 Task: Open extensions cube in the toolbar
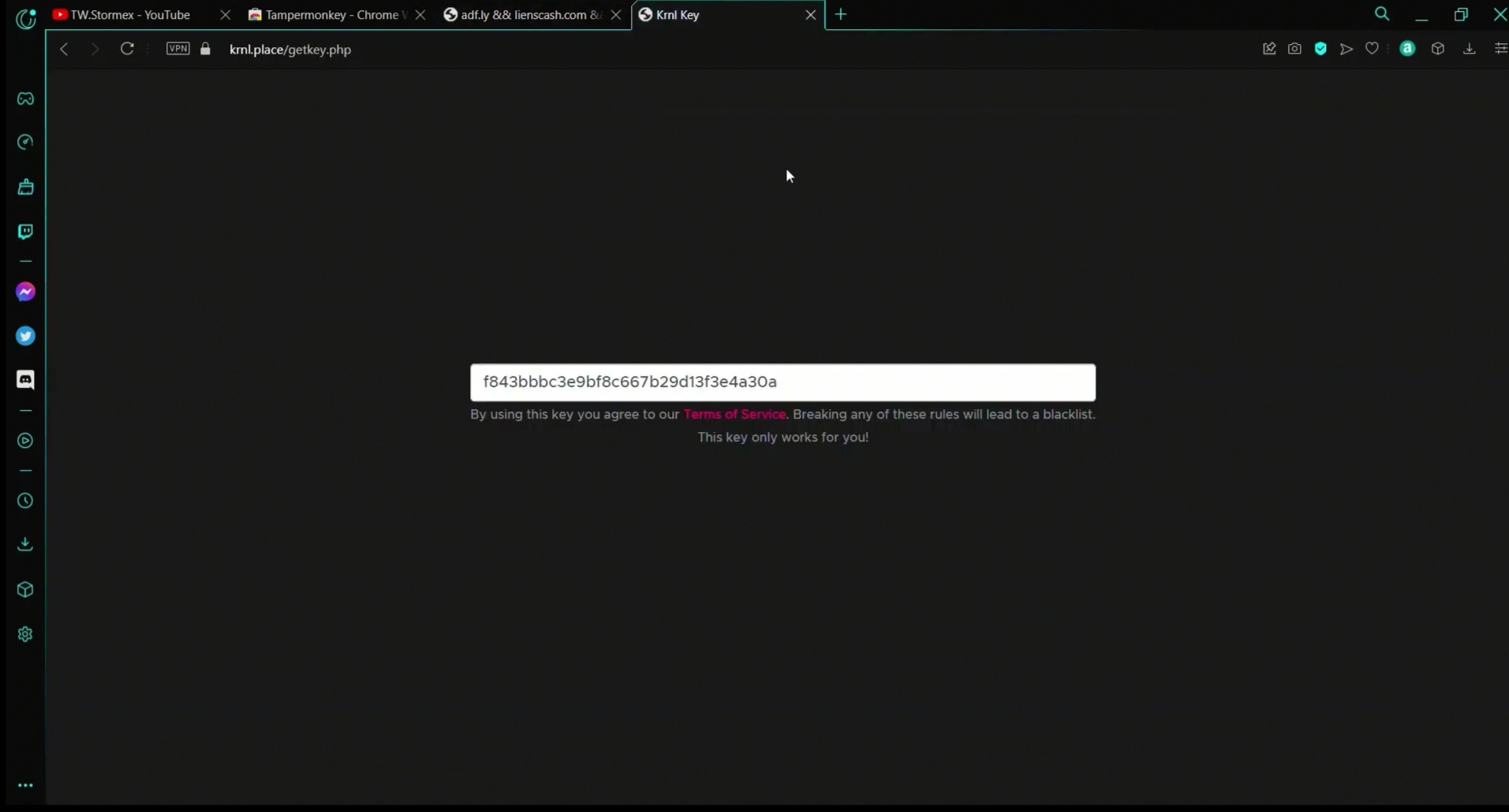click(x=1438, y=49)
